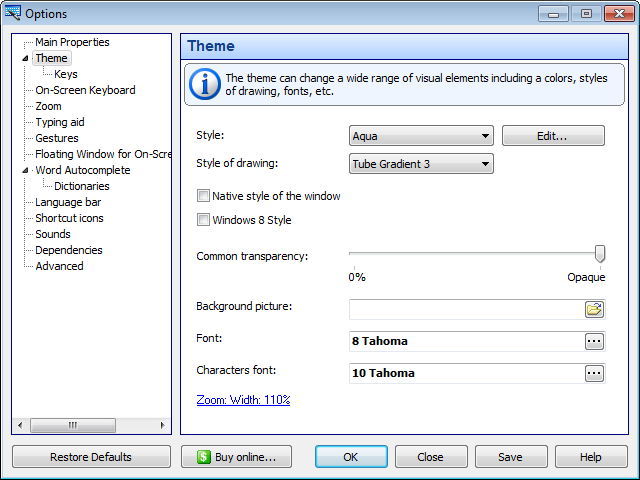This screenshot has width=640, height=480.
Task: Click the green dollar icon on Buy online
Action: tap(203, 457)
